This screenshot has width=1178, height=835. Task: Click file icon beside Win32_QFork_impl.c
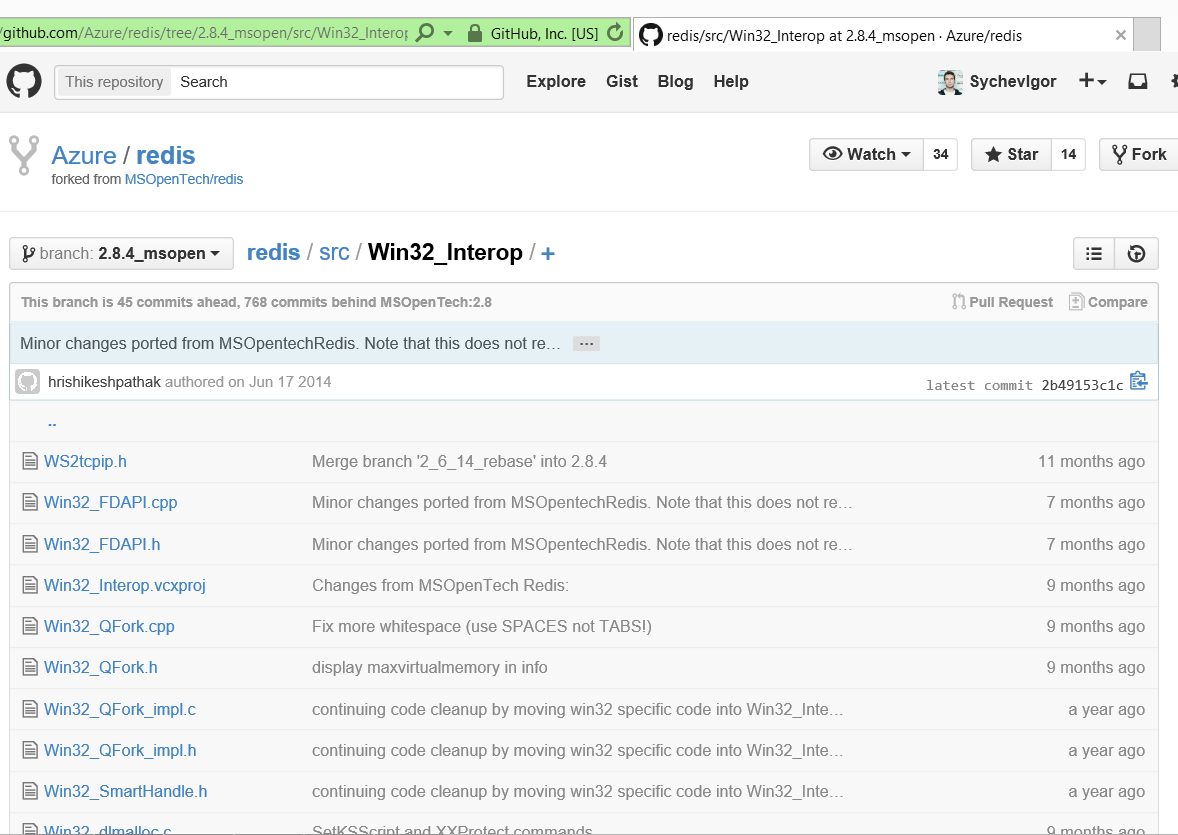click(x=30, y=709)
